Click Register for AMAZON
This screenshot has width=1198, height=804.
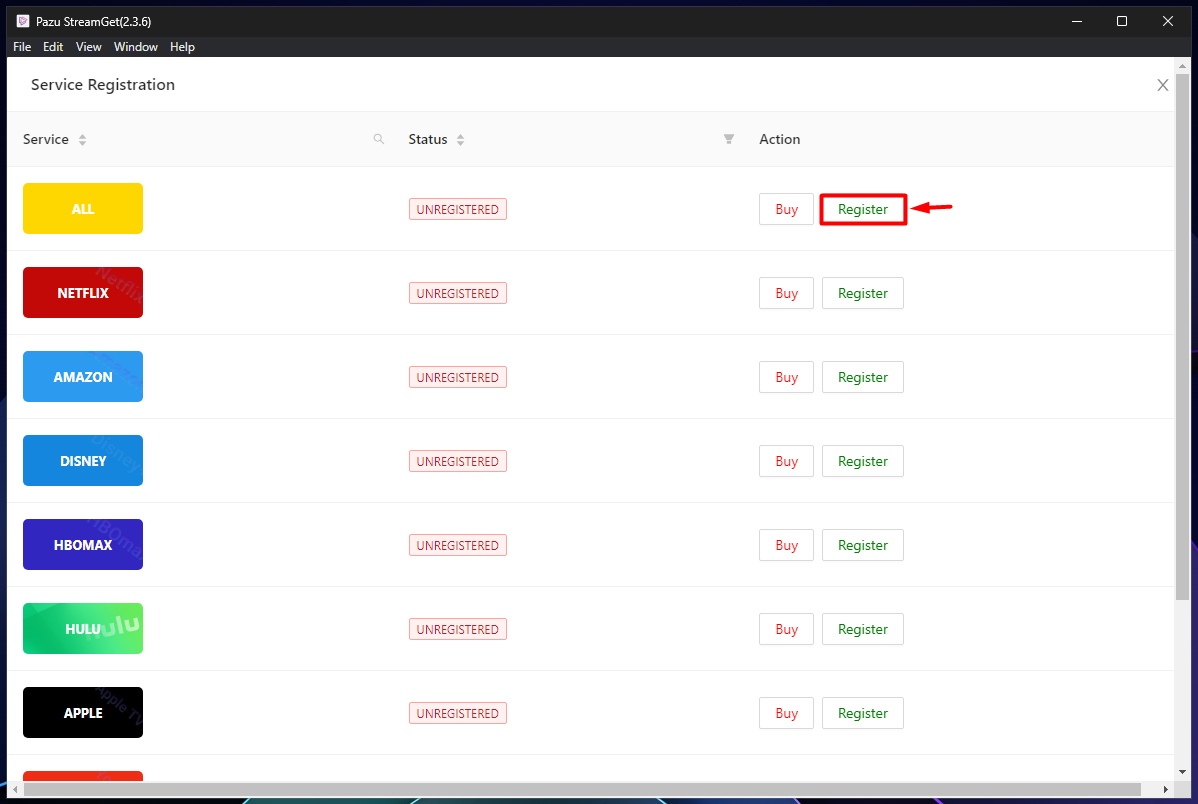[863, 378]
